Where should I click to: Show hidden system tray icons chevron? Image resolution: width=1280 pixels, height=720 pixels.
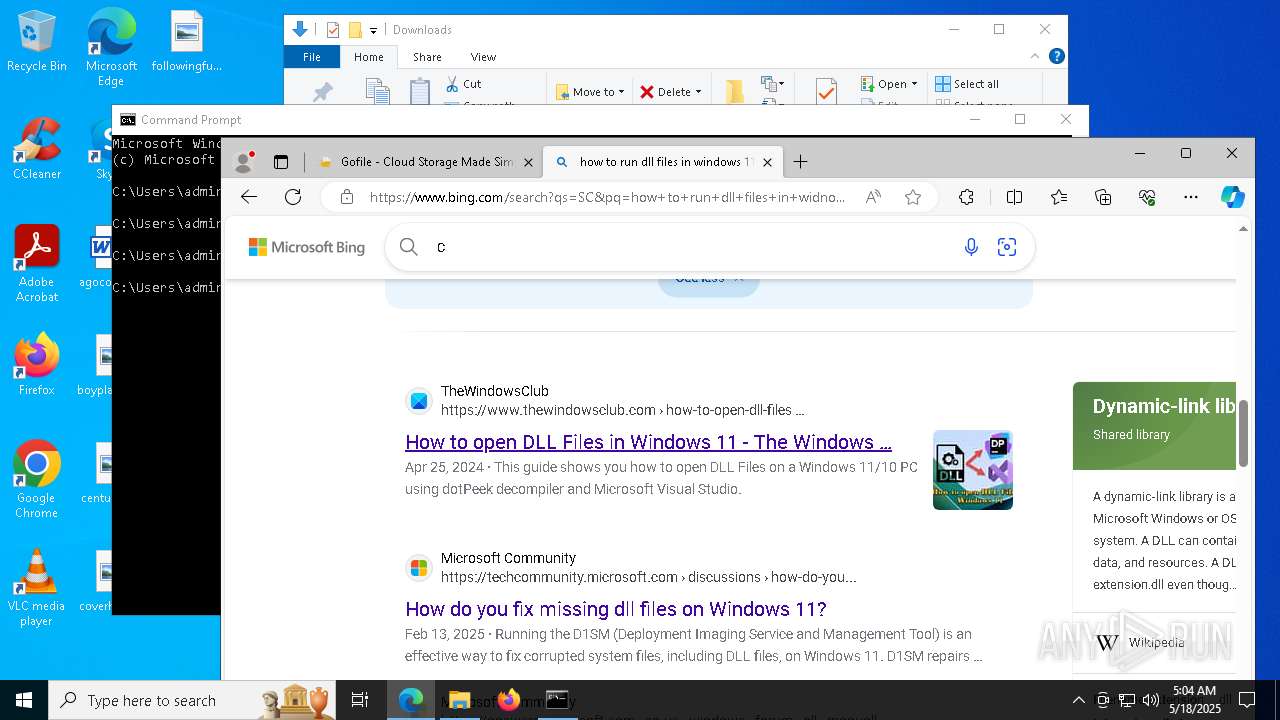pos(1078,700)
